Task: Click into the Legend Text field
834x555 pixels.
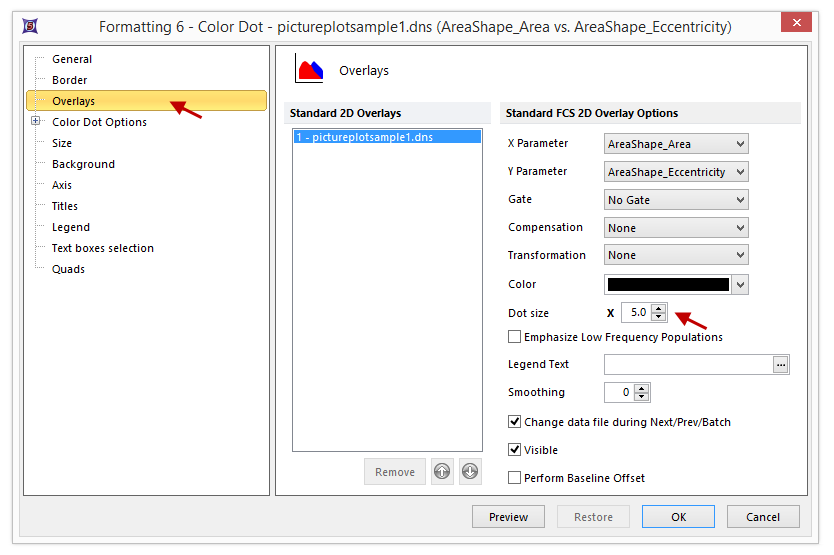Action: (x=687, y=365)
